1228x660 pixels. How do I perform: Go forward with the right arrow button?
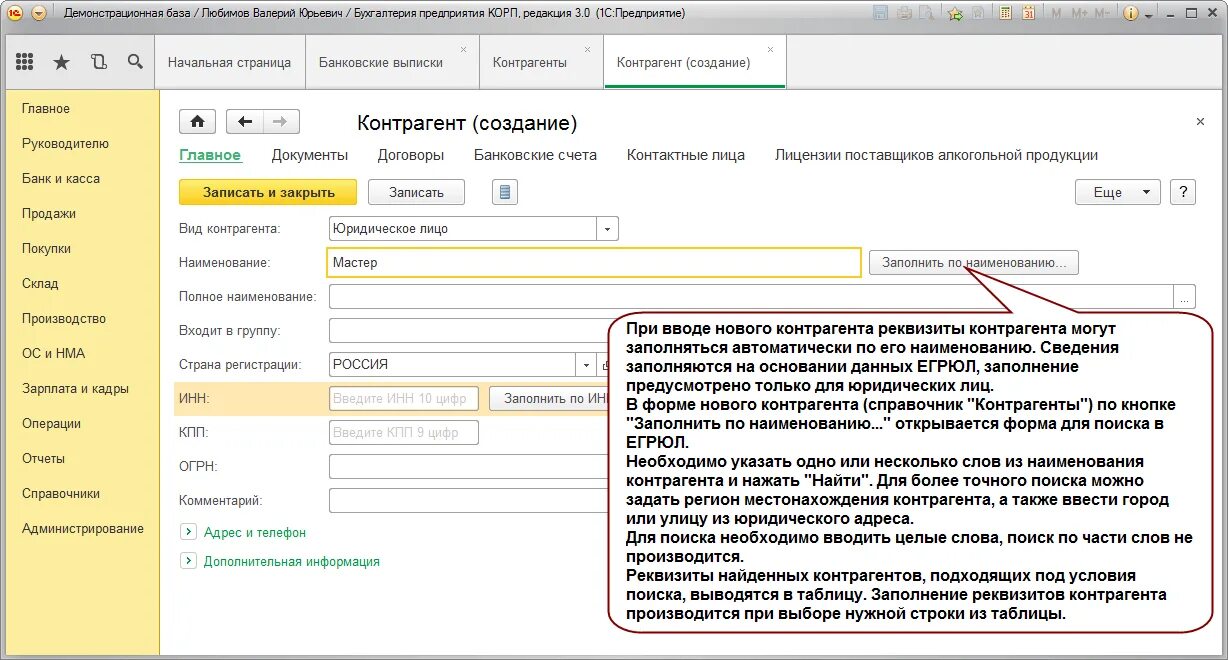(281, 122)
